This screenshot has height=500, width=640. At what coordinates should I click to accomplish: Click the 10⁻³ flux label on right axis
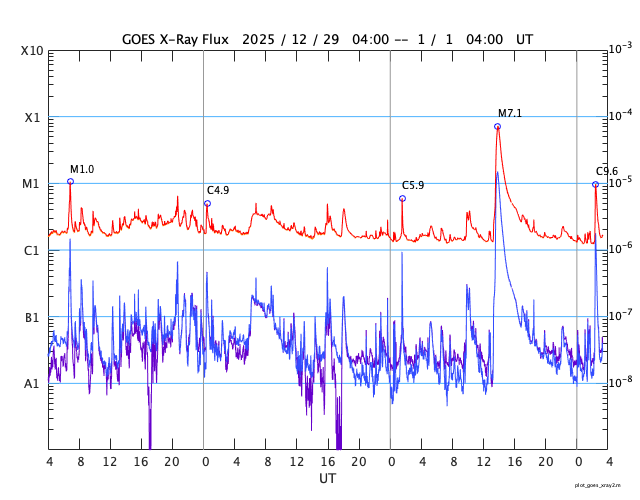[x=619, y=49]
